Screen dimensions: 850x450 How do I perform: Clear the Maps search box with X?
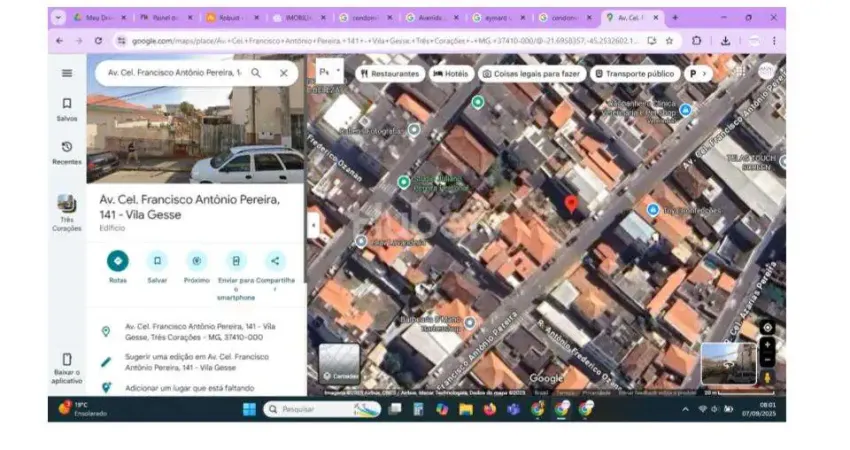click(x=284, y=73)
